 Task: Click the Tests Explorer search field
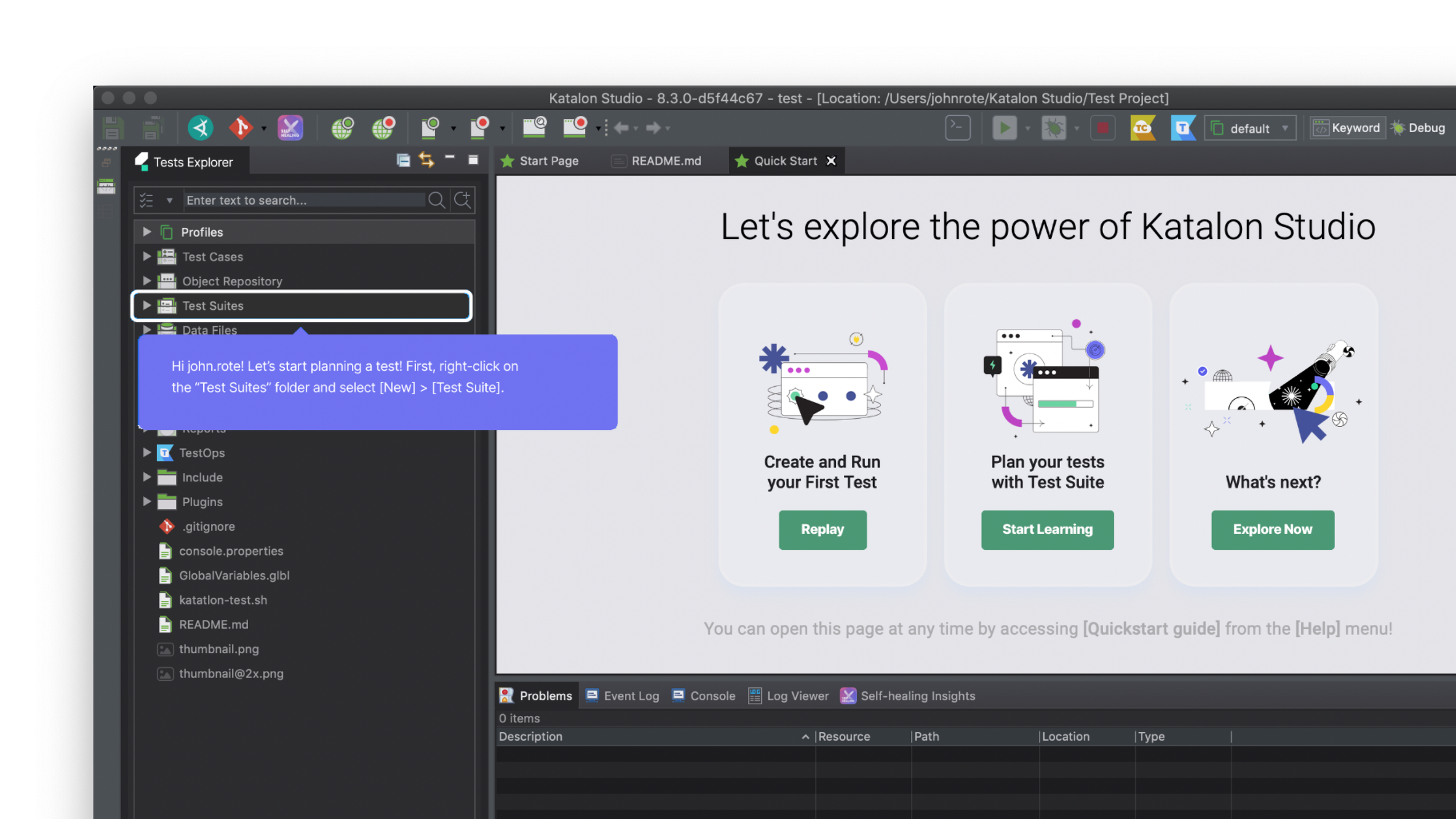305,200
